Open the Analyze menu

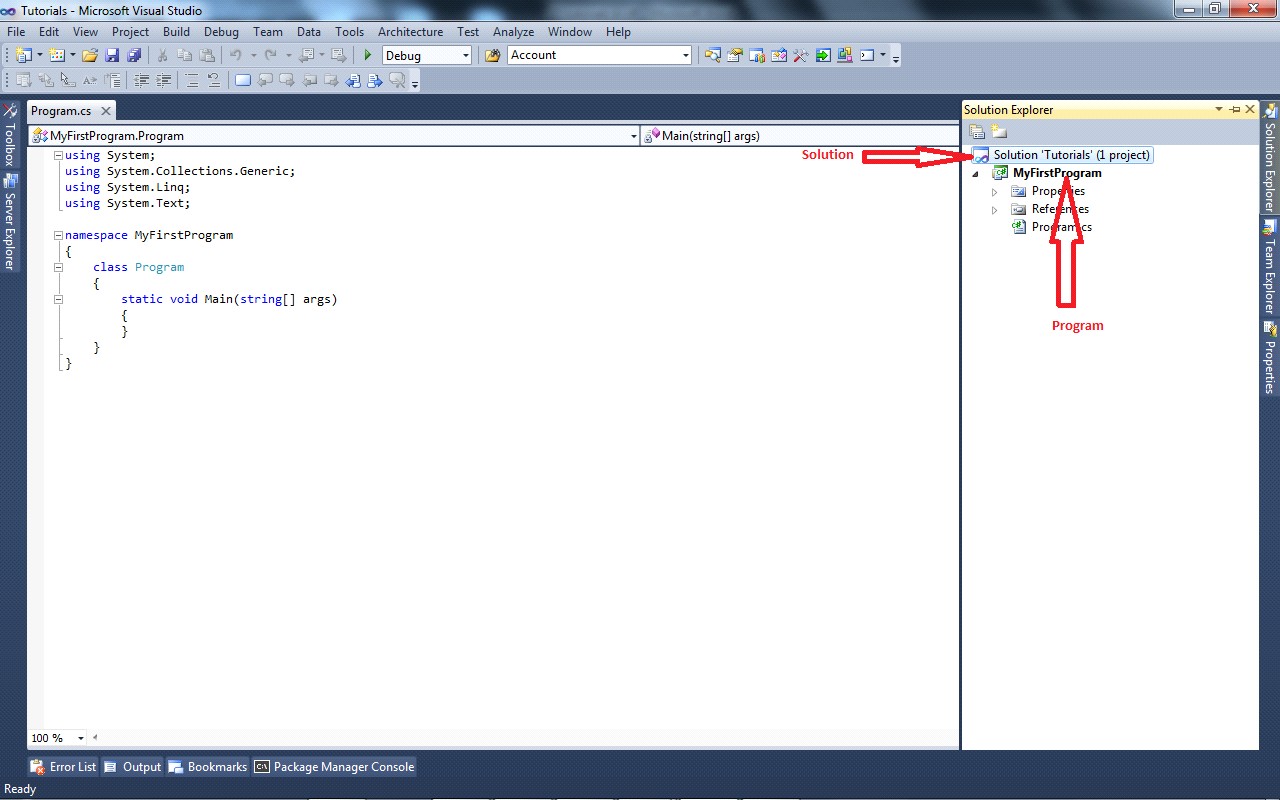(x=513, y=32)
